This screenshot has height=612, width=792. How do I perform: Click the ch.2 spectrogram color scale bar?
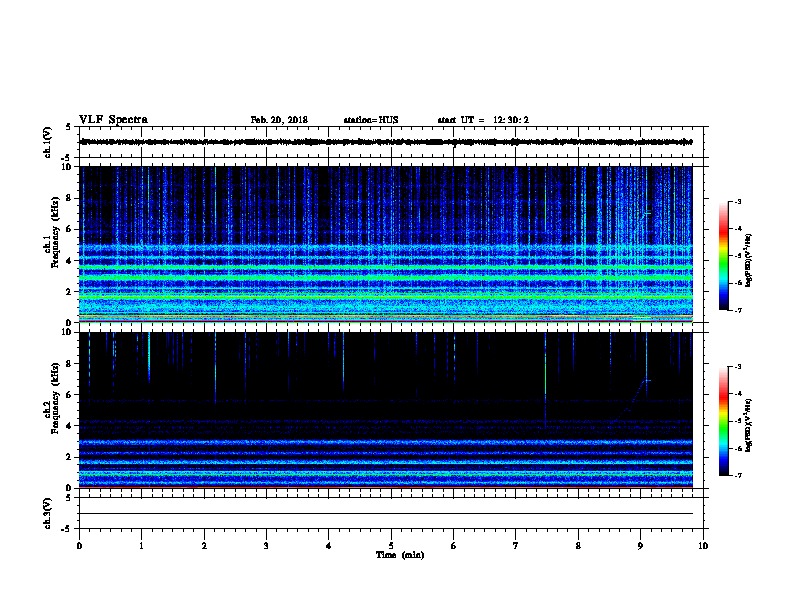(x=723, y=421)
